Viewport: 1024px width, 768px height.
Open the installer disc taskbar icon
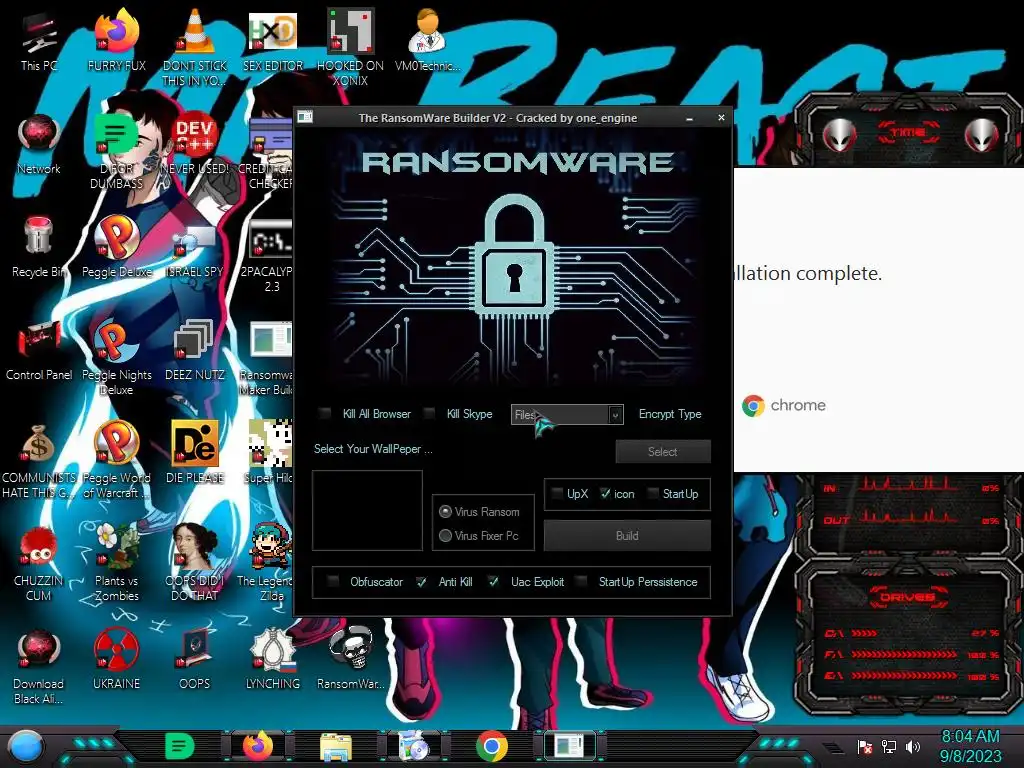(413, 747)
